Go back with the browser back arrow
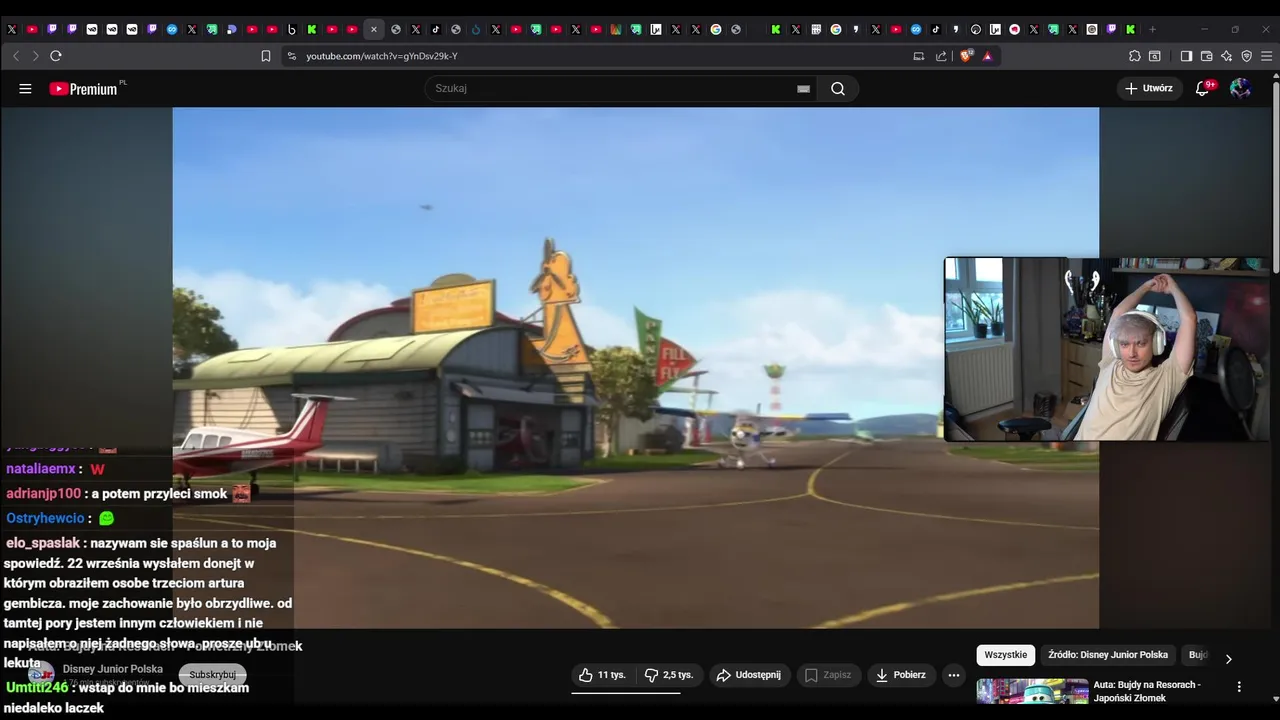1280x720 pixels. pyautogui.click(x=16, y=56)
